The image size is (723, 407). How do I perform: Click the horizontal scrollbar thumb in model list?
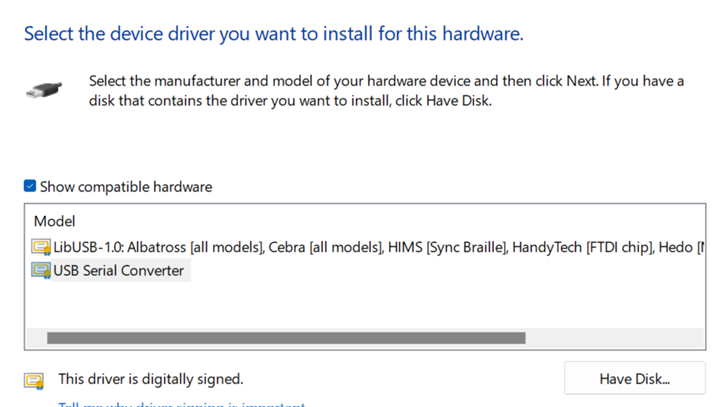coord(285,338)
